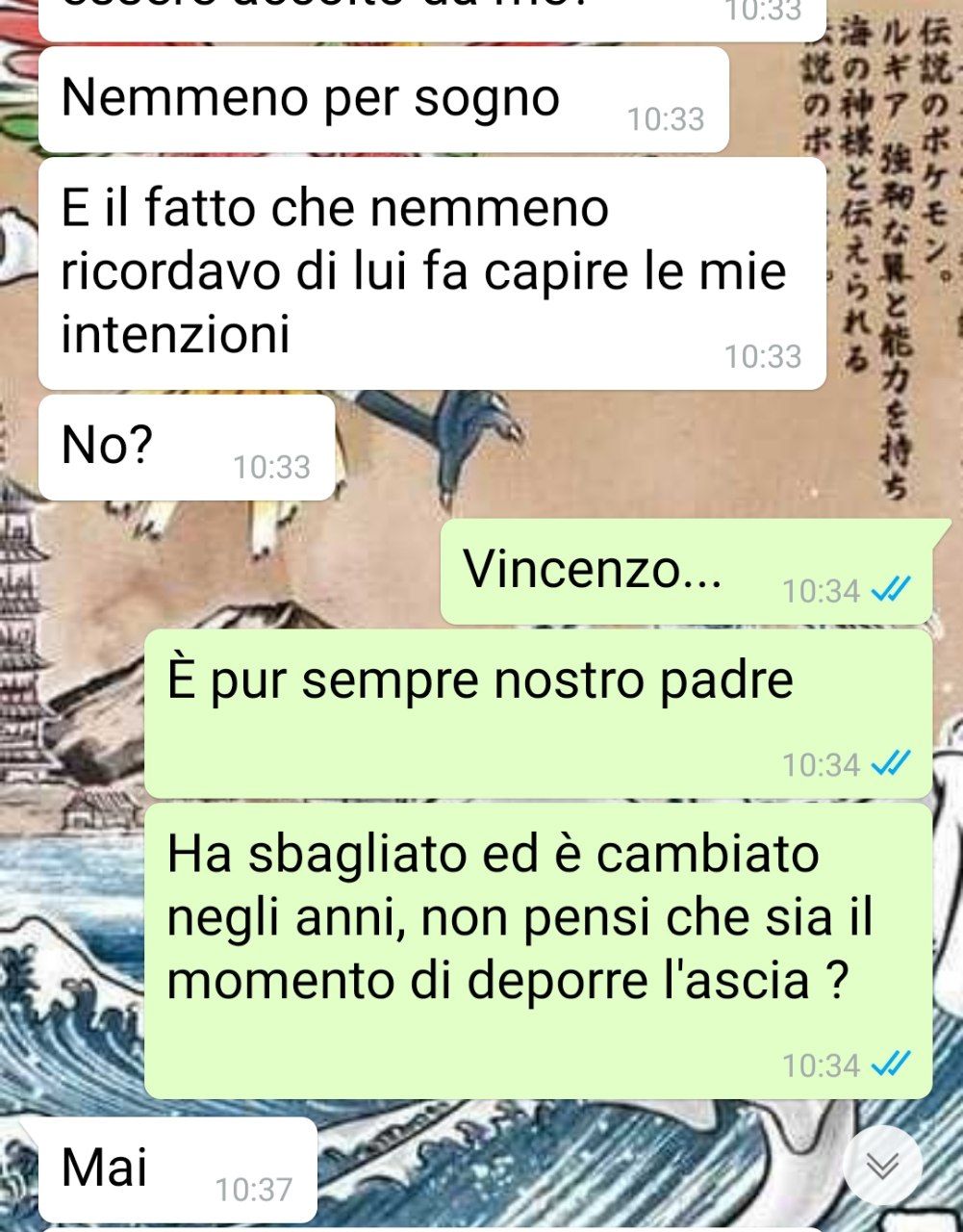Select message starting 'Ha sbagliato ed è cambiato'
Screen dimensions: 963x1232
click(x=538, y=951)
